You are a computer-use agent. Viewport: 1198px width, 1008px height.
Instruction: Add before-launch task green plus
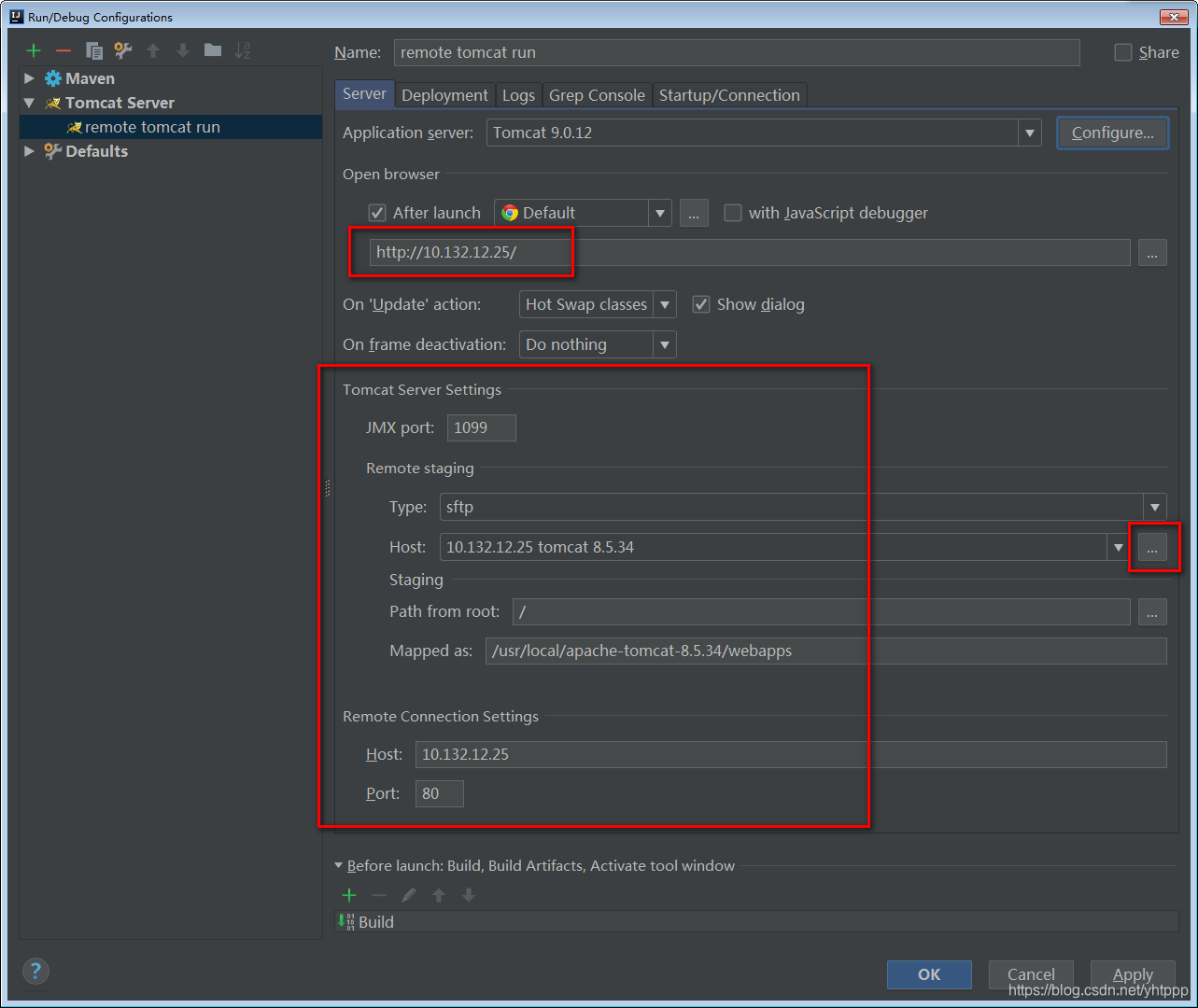pyautogui.click(x=349, y=895)
